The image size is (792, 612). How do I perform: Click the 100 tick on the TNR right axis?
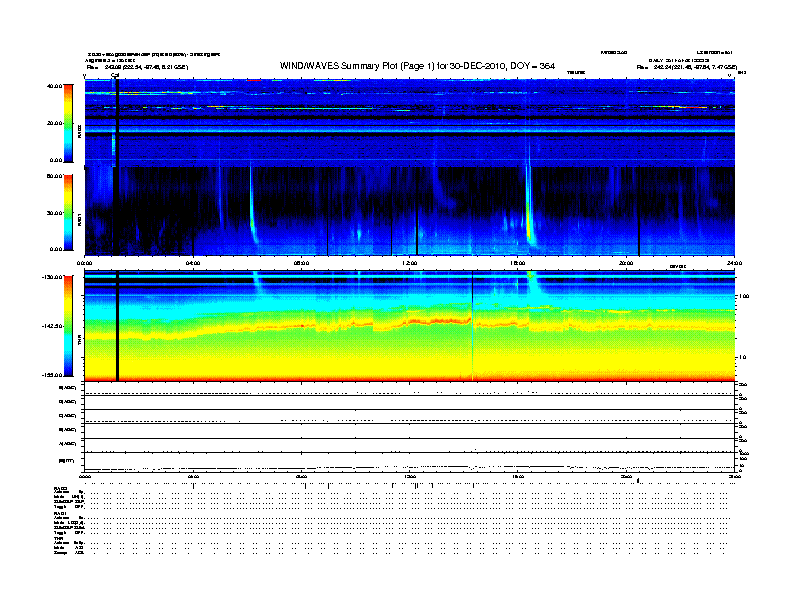(x=744, y=296)
